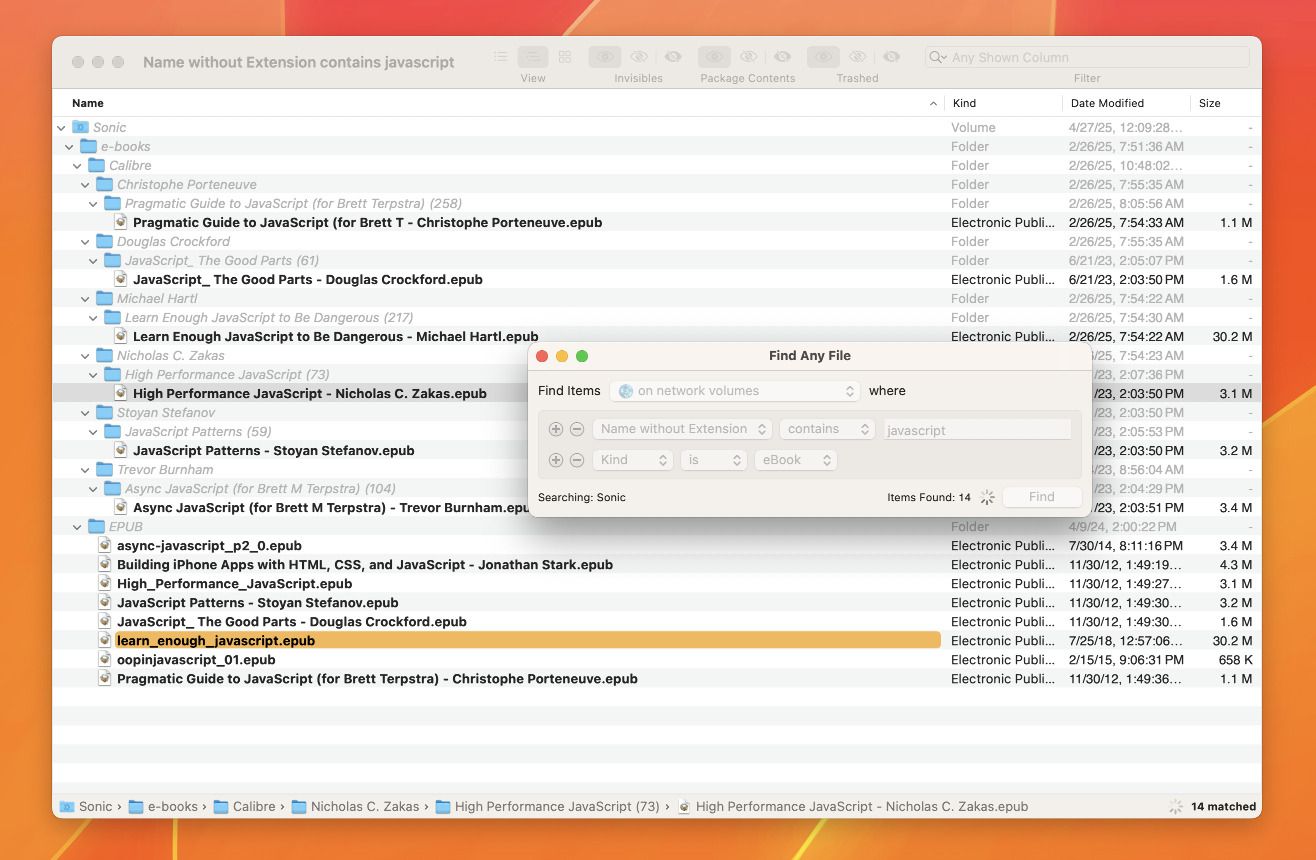Set Invisibles to the mixed half-eye state
This screenshot has width=1316, height=860.
click(x=672, y=57)
